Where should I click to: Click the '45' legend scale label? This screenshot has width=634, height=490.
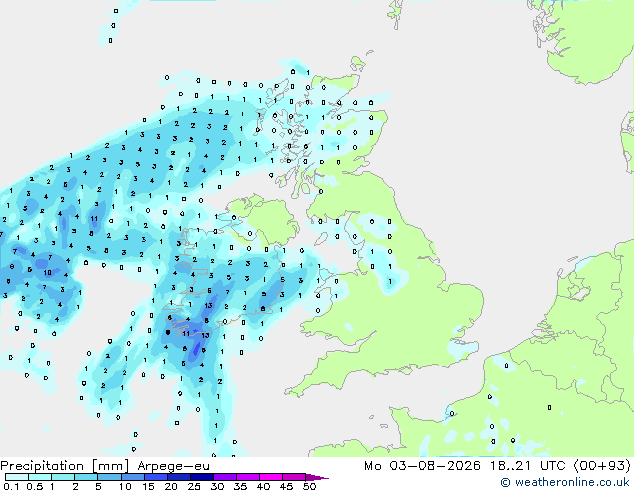click(x=286, y=486)
